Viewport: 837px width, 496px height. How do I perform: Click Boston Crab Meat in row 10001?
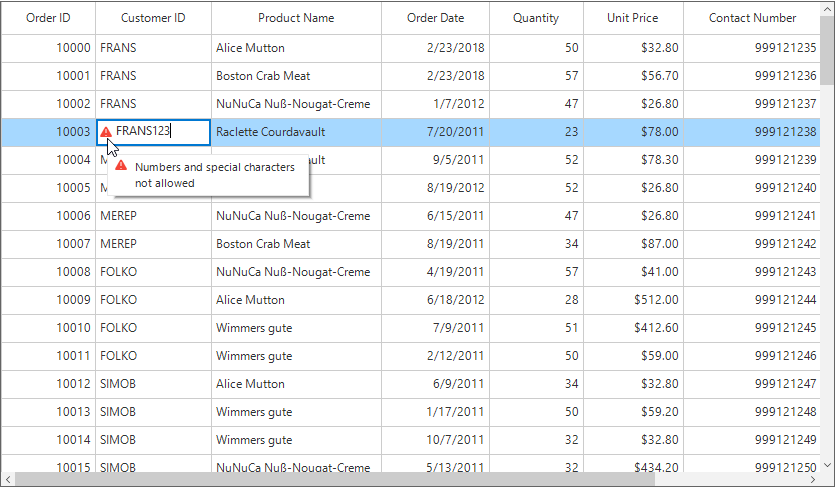[296, 76]
